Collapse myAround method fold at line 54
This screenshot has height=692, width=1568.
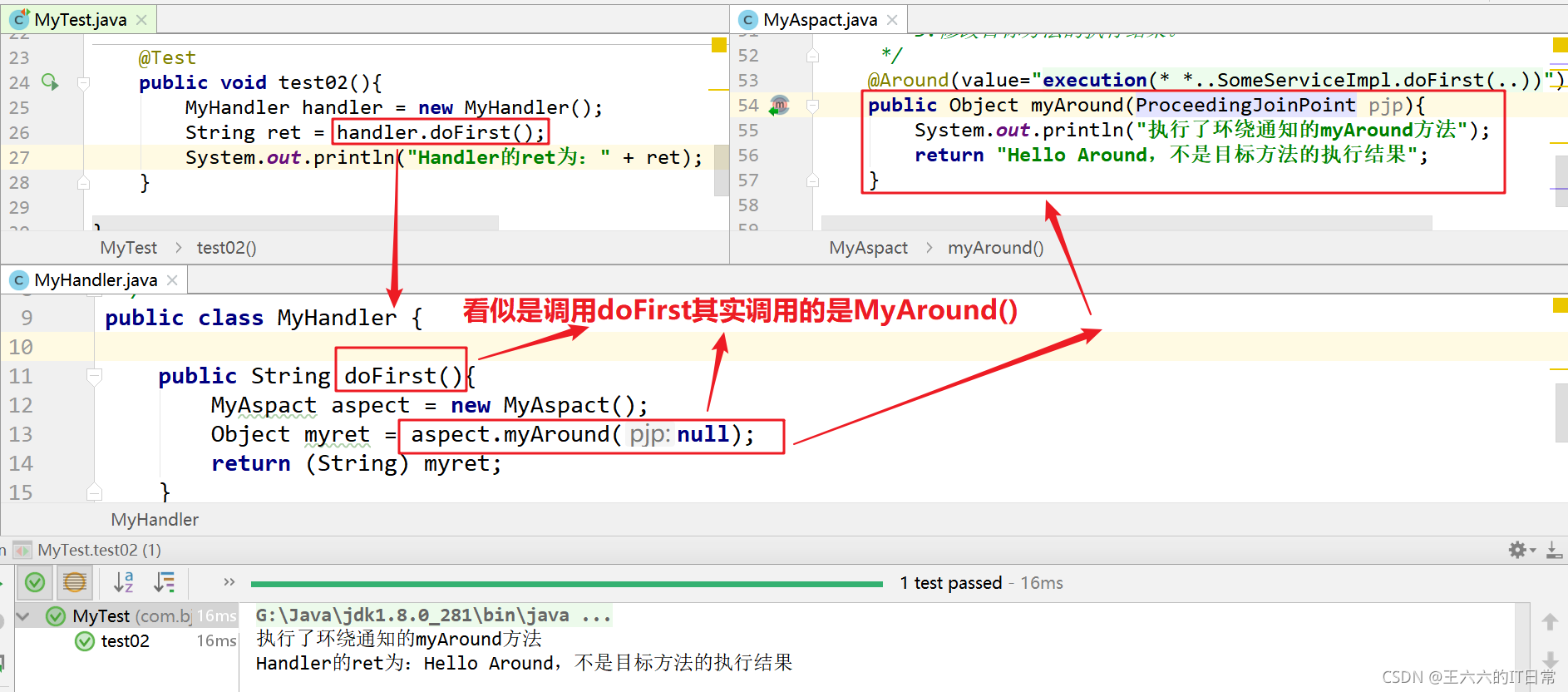812,106
